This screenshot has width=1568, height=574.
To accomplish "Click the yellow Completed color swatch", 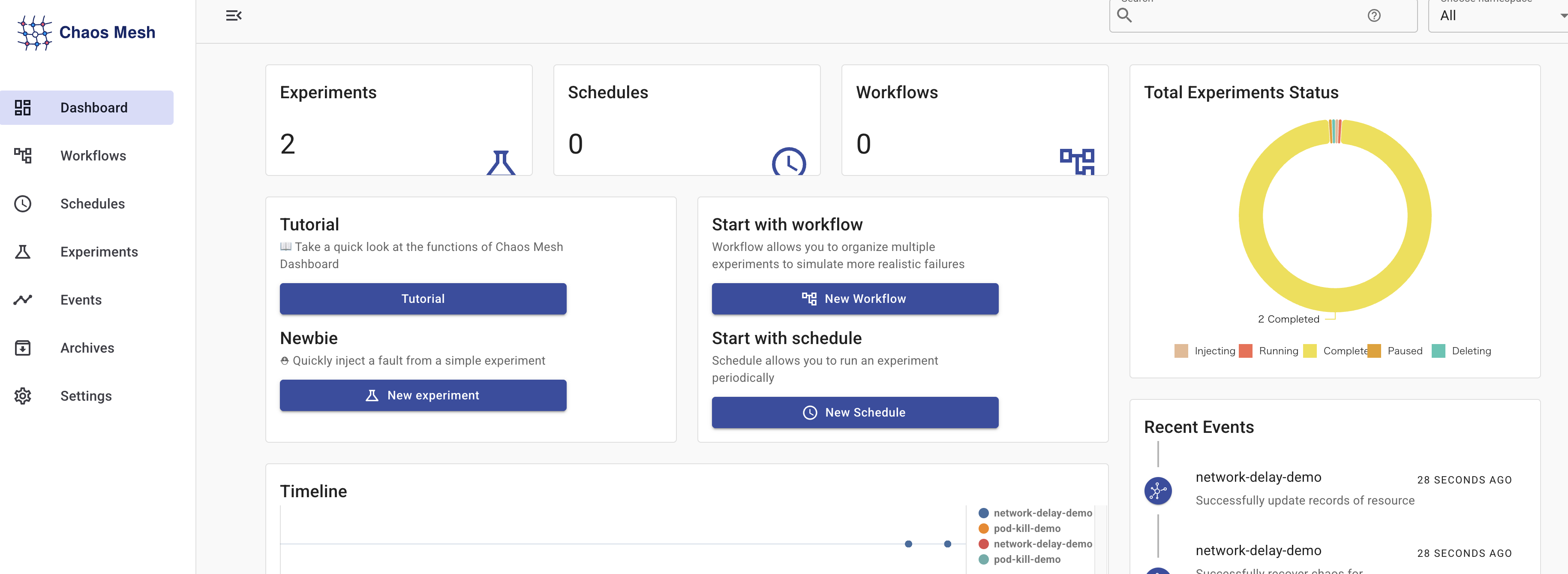I will (1310, 351).
